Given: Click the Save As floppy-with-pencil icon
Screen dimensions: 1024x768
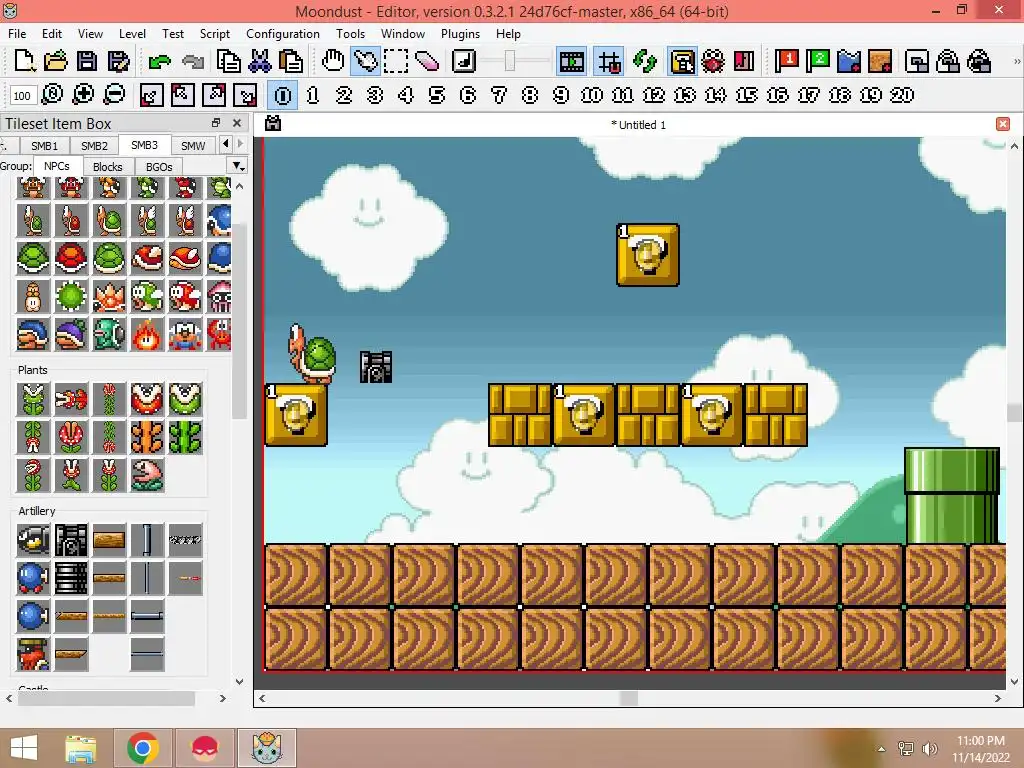Looking at the screenshot, I should tap(118, 61).
